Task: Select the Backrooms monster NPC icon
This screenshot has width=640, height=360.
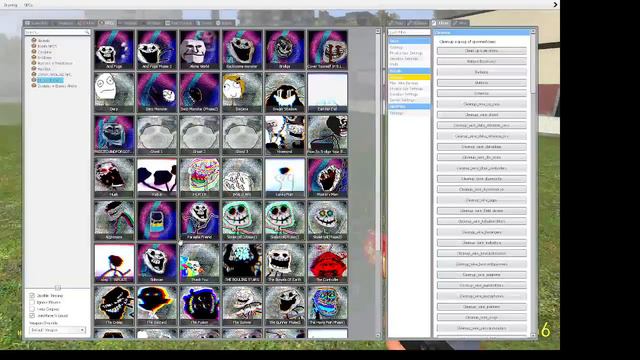Action: pos(242,50)
